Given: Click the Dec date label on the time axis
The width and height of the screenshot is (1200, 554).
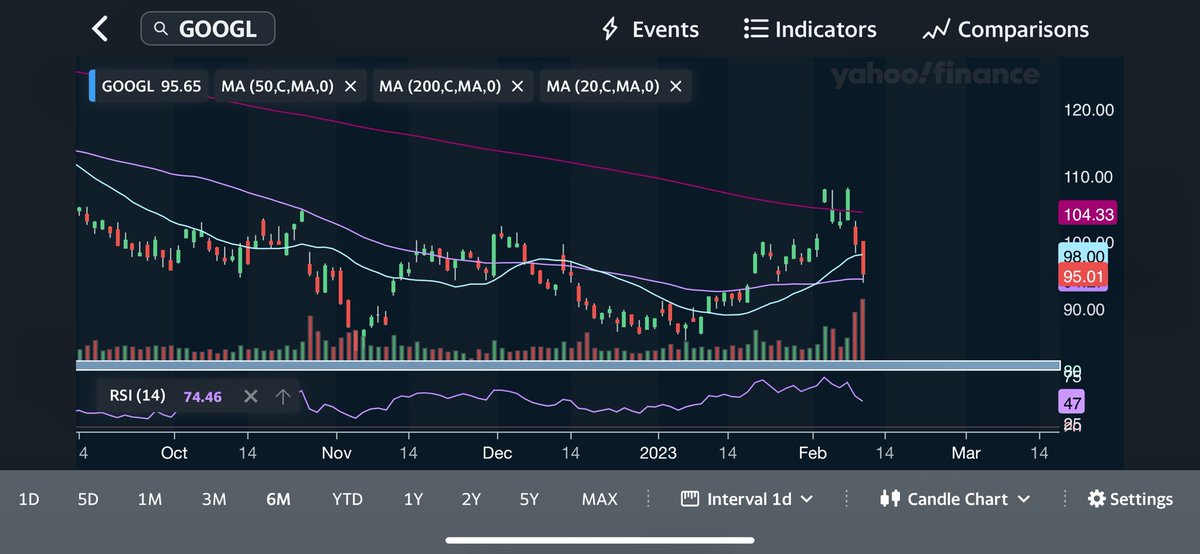Looking at the screenshot, I should 497,453.
